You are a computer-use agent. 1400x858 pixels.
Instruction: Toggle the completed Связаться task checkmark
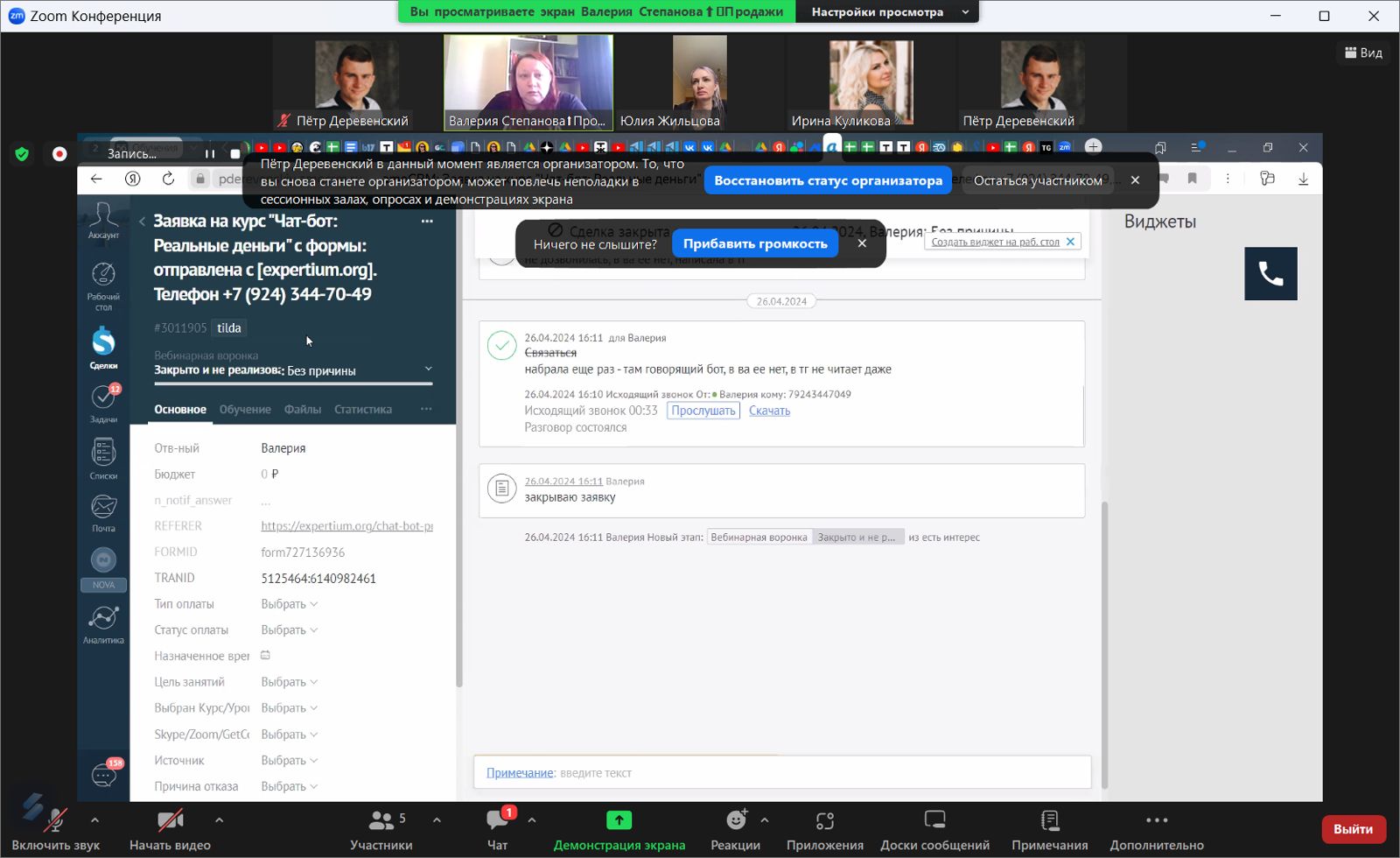click(x=501, y=345)
